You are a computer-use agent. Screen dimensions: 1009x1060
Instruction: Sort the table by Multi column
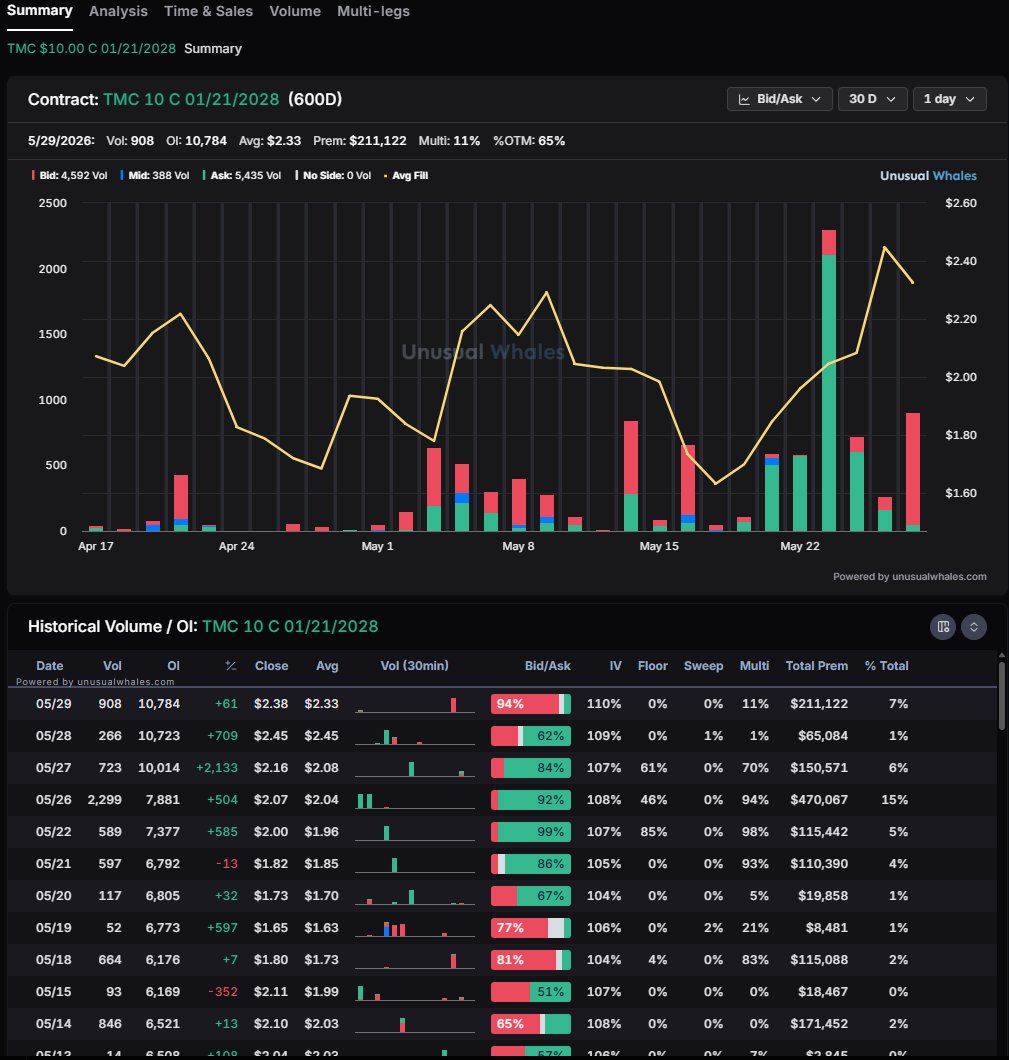pyautogui.click(x=754, y=666)
